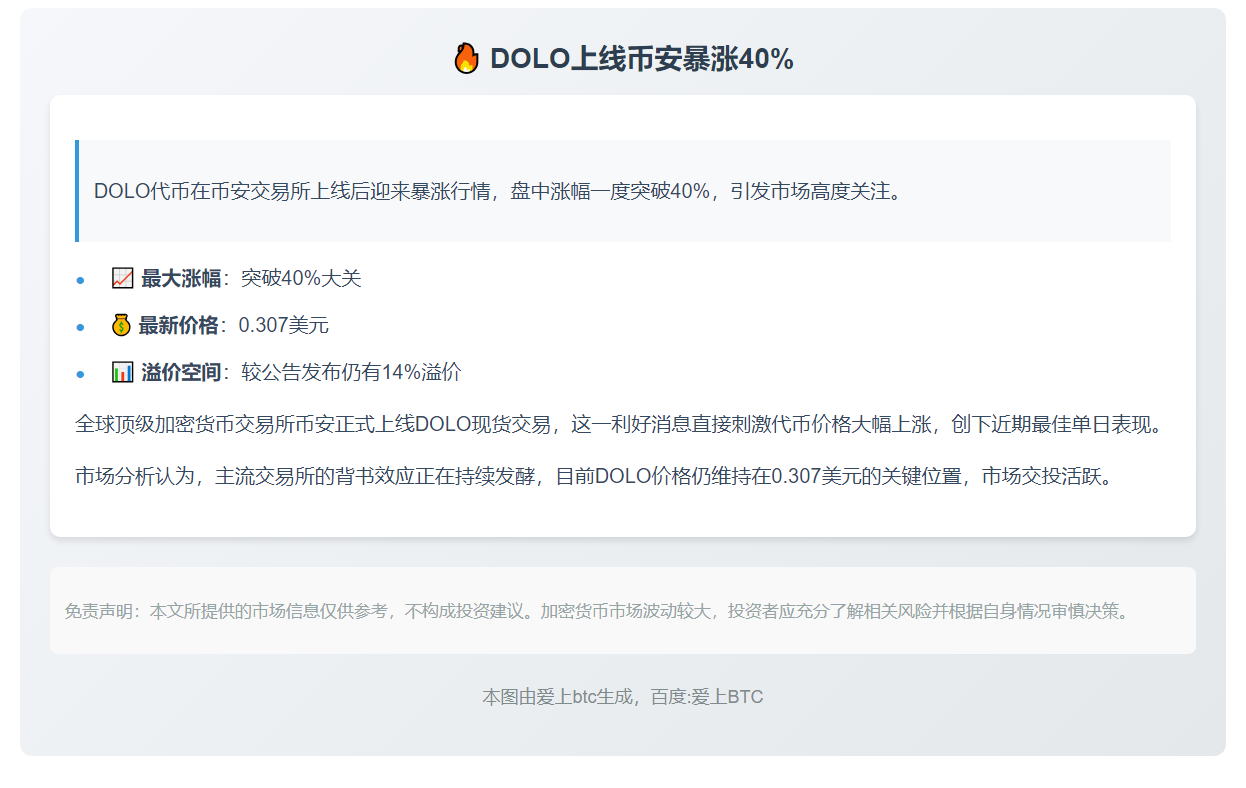Click the money bag icon beside 最新价格
This screenshot has width=1246, height=788.
[122, 325]
